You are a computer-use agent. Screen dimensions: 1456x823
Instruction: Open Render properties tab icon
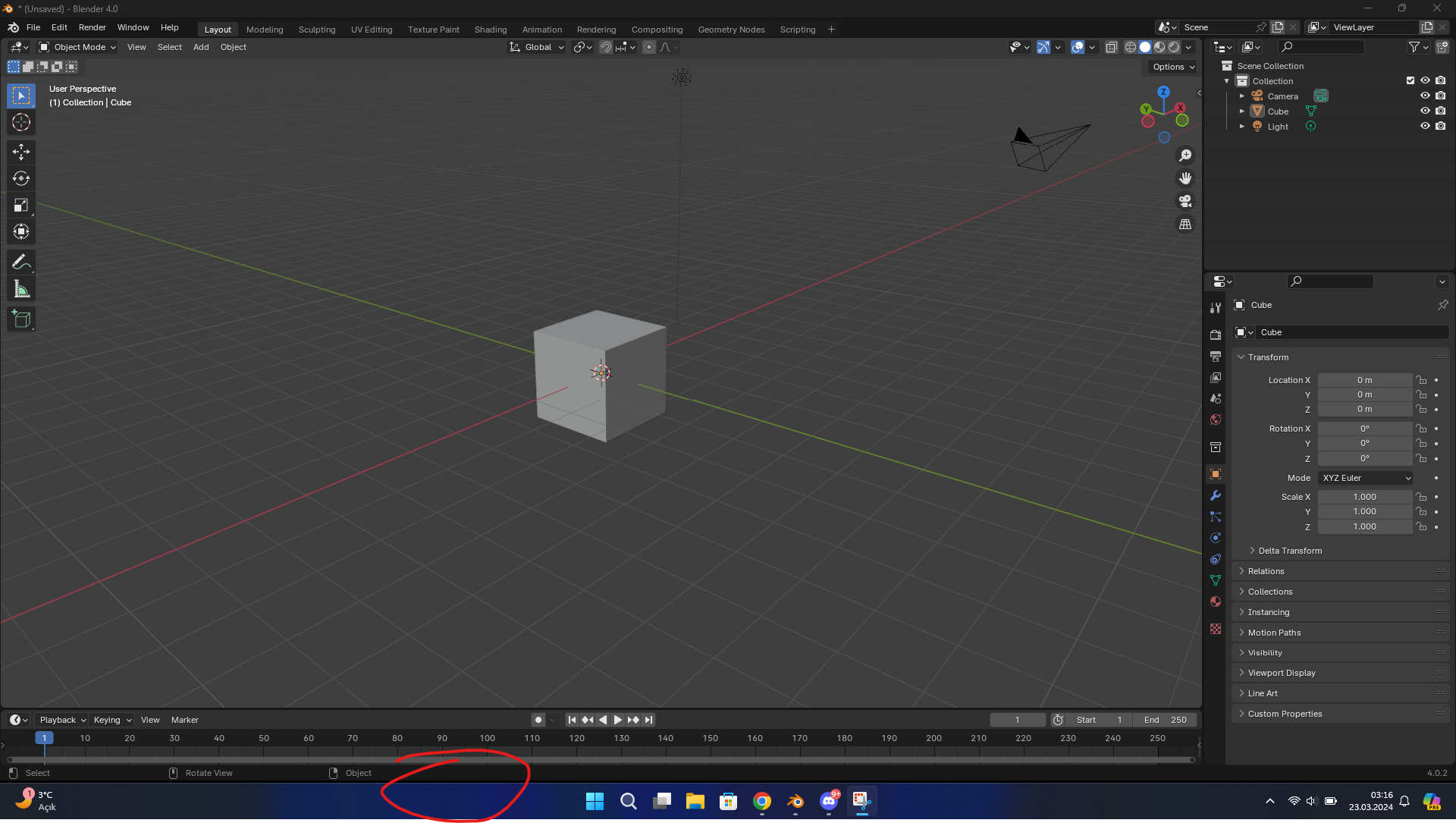[x=1216, y=335]
